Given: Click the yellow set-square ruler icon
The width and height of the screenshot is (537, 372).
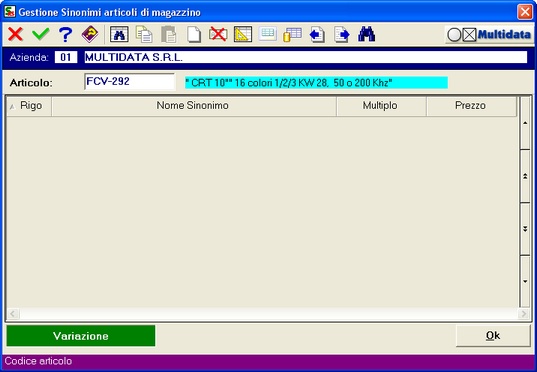Looking at the screenshot, I should tap(243, 34).
